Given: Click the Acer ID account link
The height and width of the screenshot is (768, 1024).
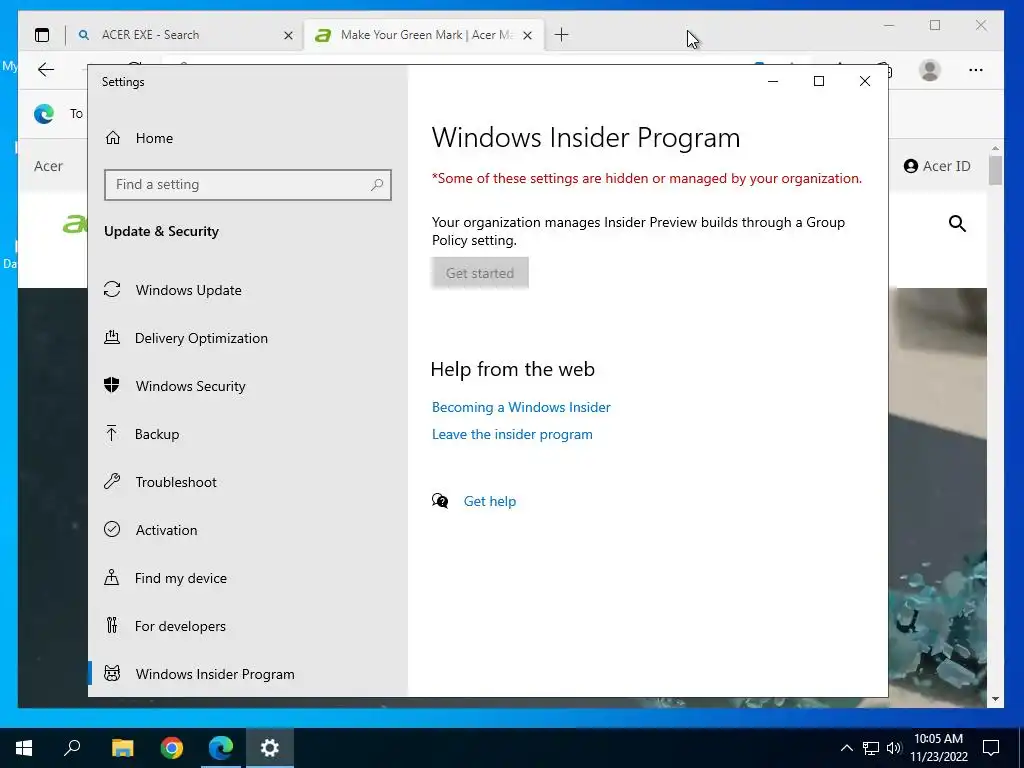Looking at the screenshot, I should tap(937, 166).
